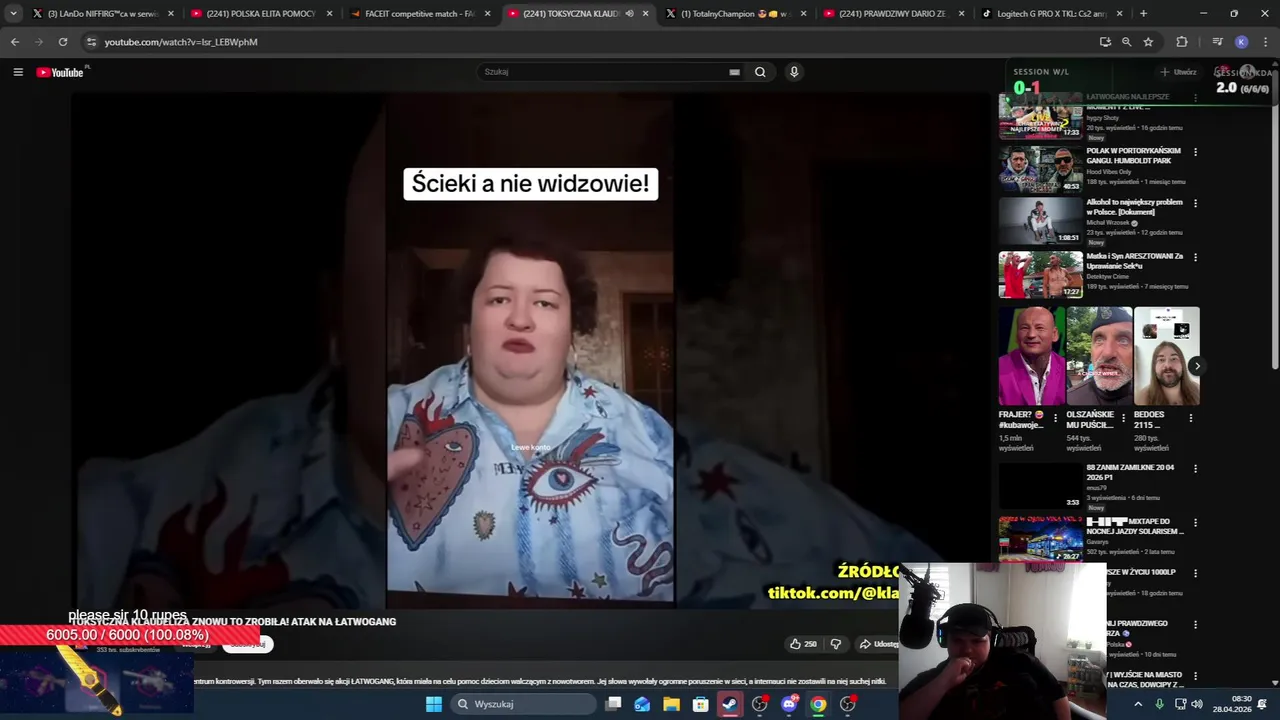Open Hood Vibes Only channel link
This screenshot has height=720, width=1280.
[x=1111, y=171]
